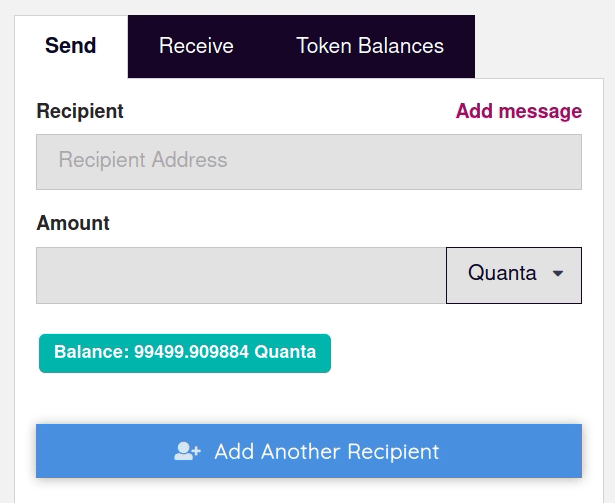Image resolution: width=615 pixels, height=503 pixels.
Task: Select the Quanta text in the unit selector
Action: 502,273
